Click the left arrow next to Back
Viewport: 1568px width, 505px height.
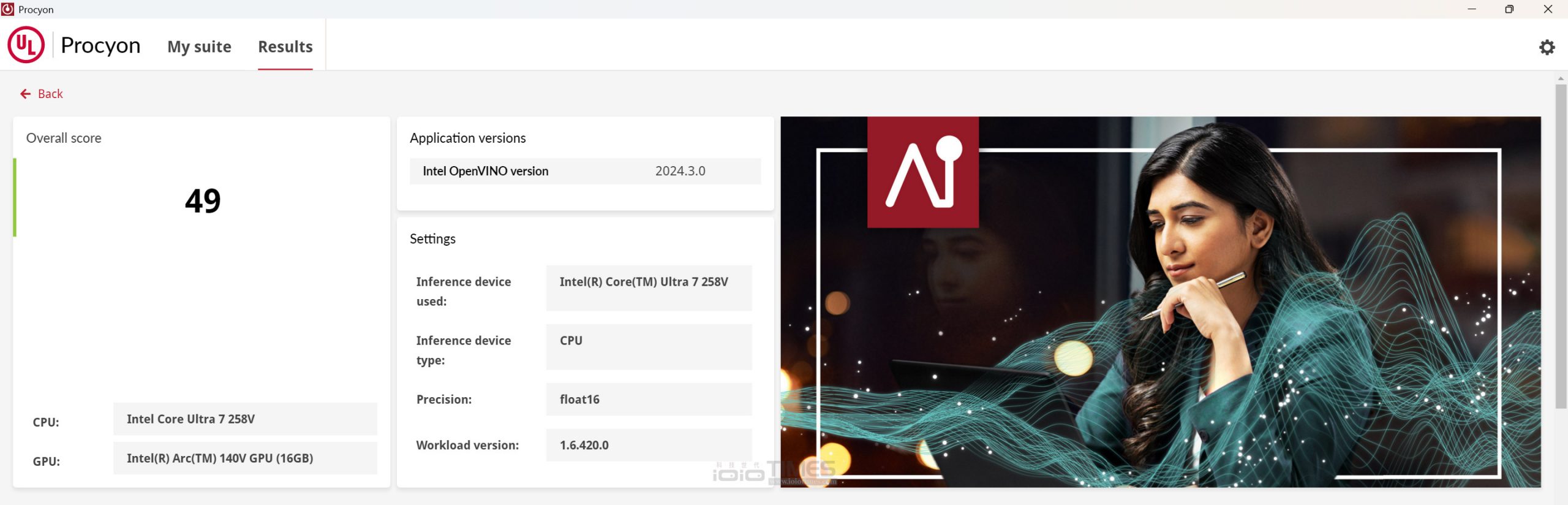point(25,94)
